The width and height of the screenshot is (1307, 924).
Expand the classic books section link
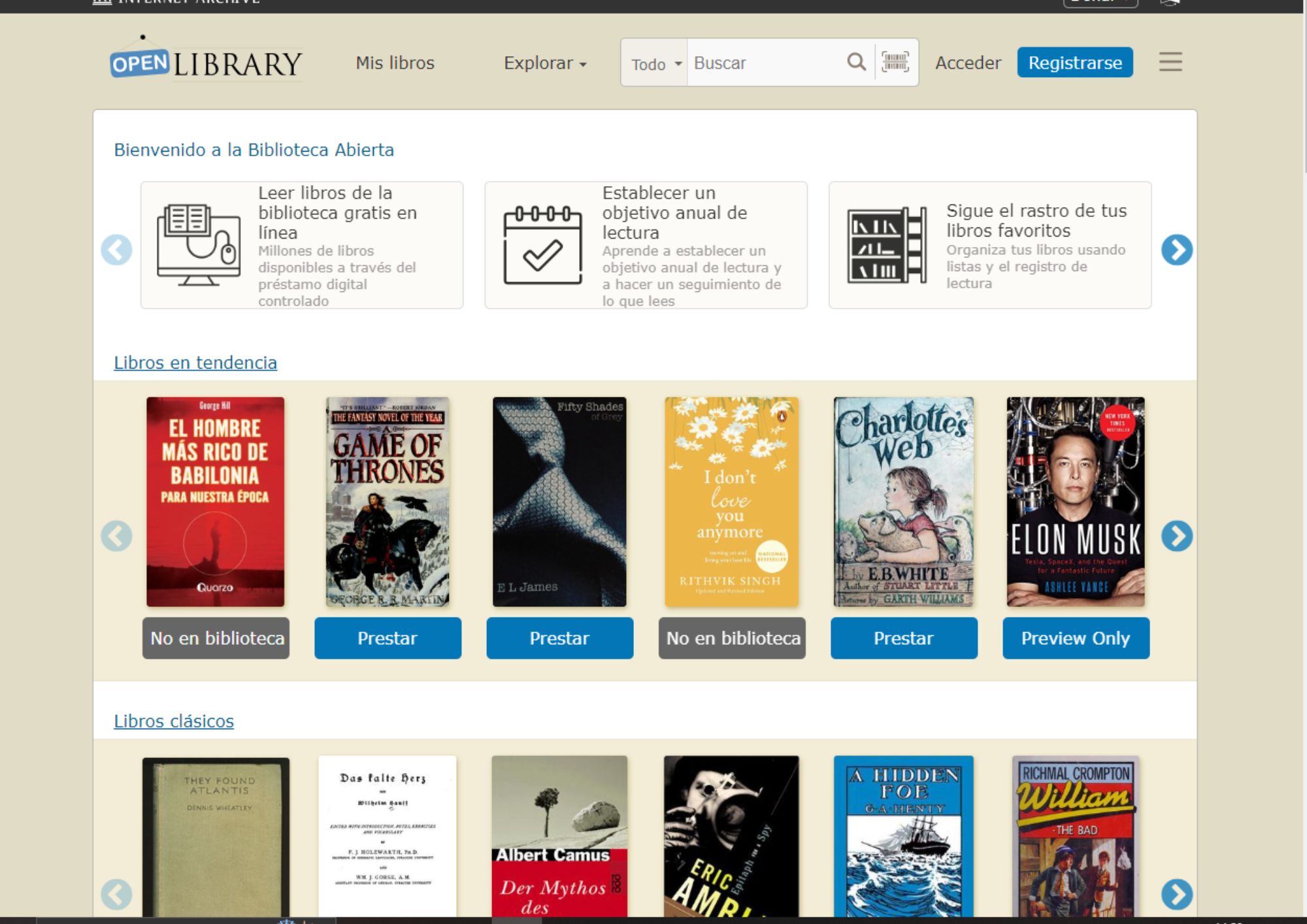(173, 721)
